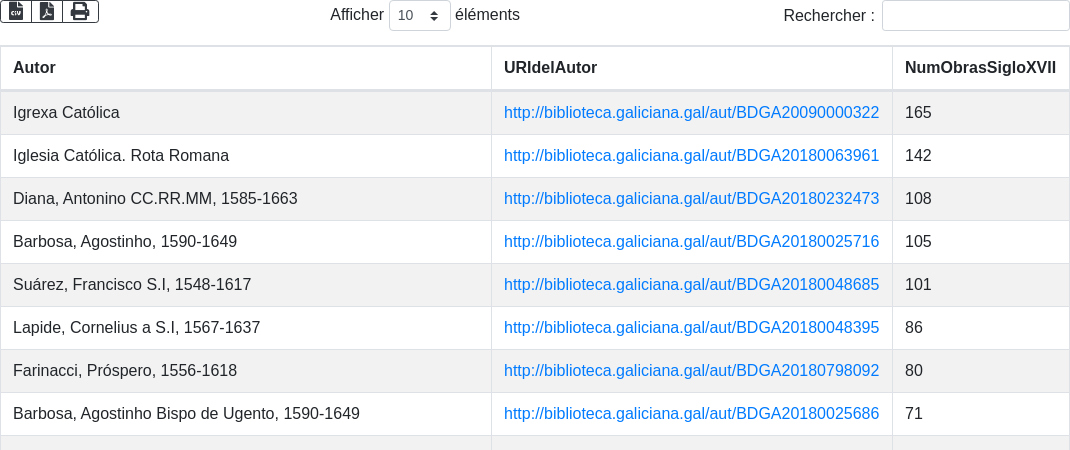1070x450 pixels.
Task: Select the Igrexa Católica author cell
Action: 66,113
